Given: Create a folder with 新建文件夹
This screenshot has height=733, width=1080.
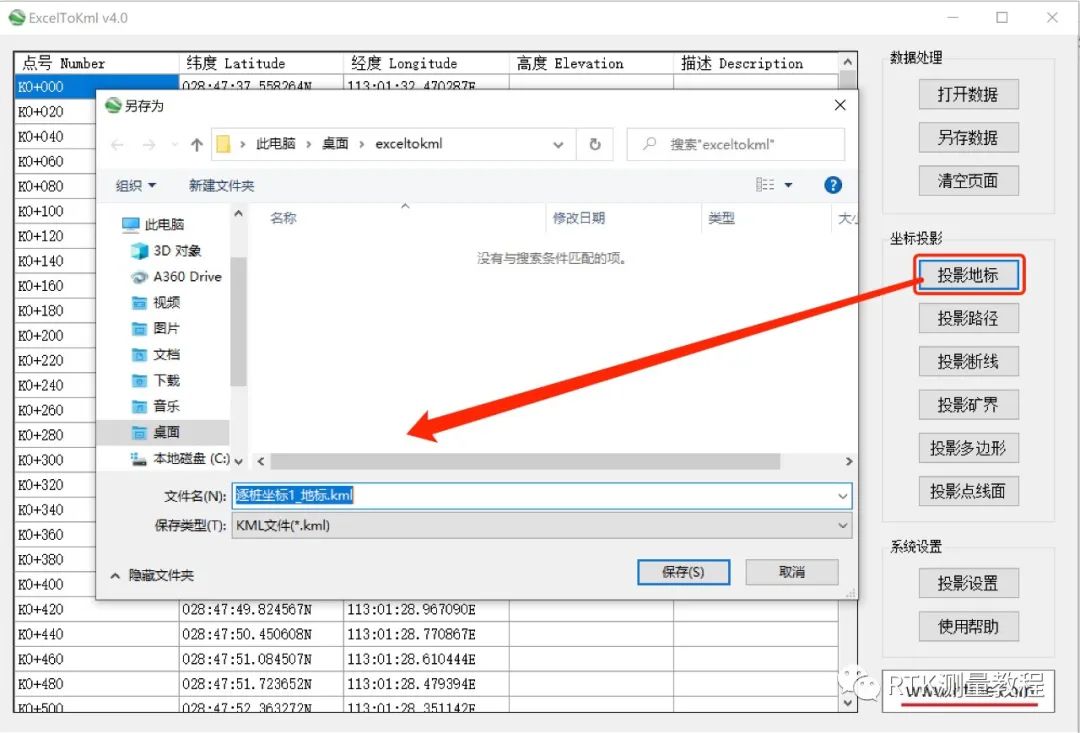Looking at the screenshot, I should pos(221,185).
